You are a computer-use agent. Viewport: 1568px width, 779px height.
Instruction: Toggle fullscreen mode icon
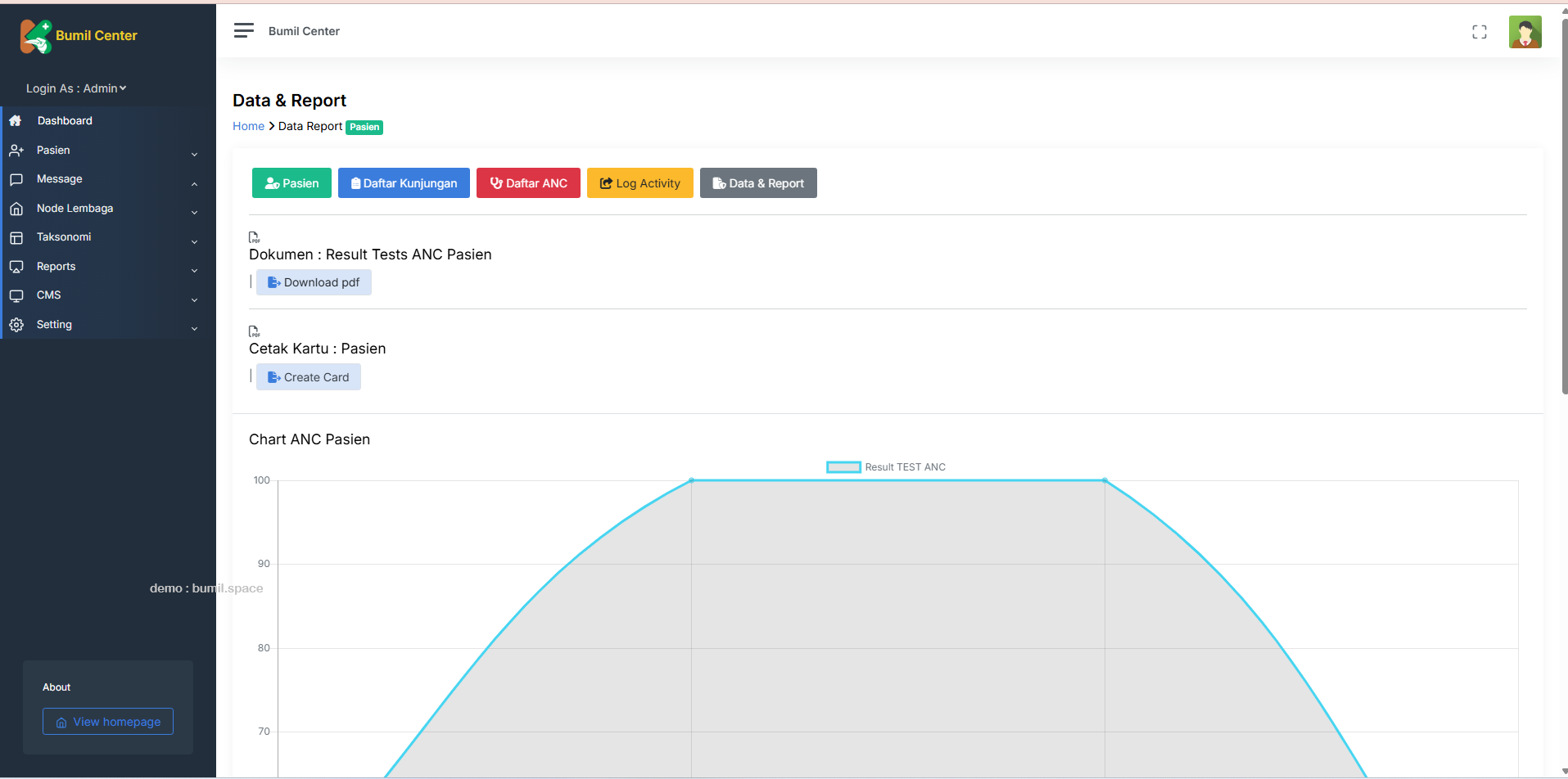1479,32
